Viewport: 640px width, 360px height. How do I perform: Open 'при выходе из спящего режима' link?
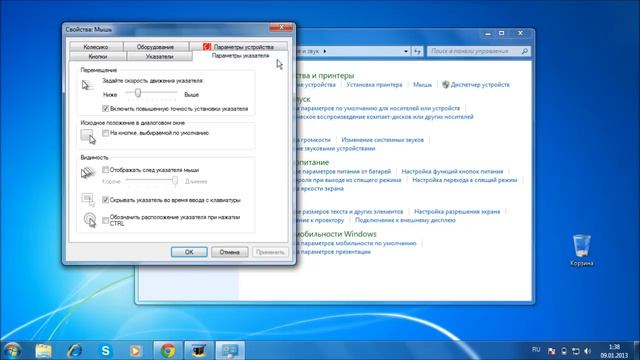[x=348, y=180]
